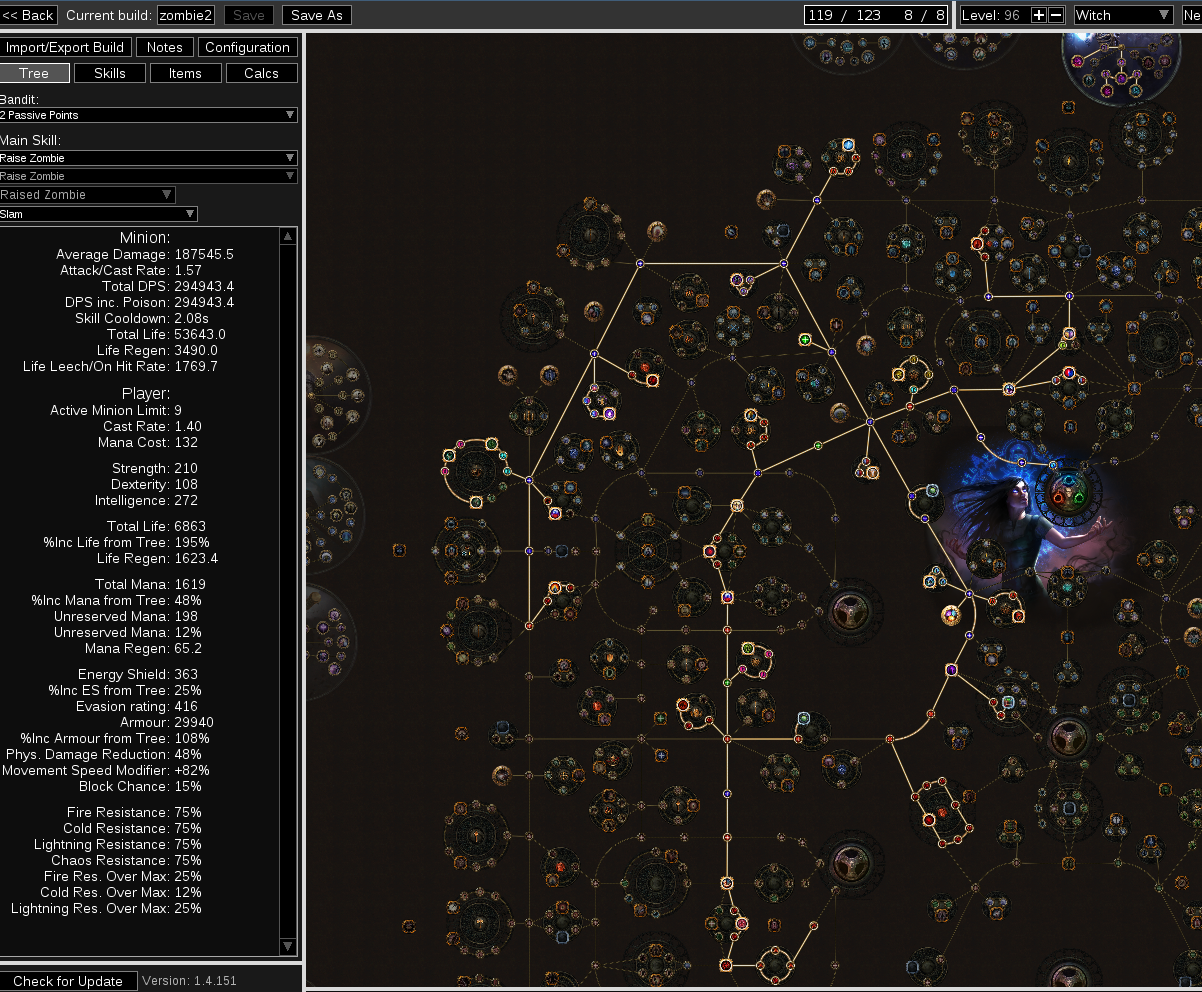1202x992 pixels.
Task: Click the Current build name field zombie2
Action: click(187, 15)
